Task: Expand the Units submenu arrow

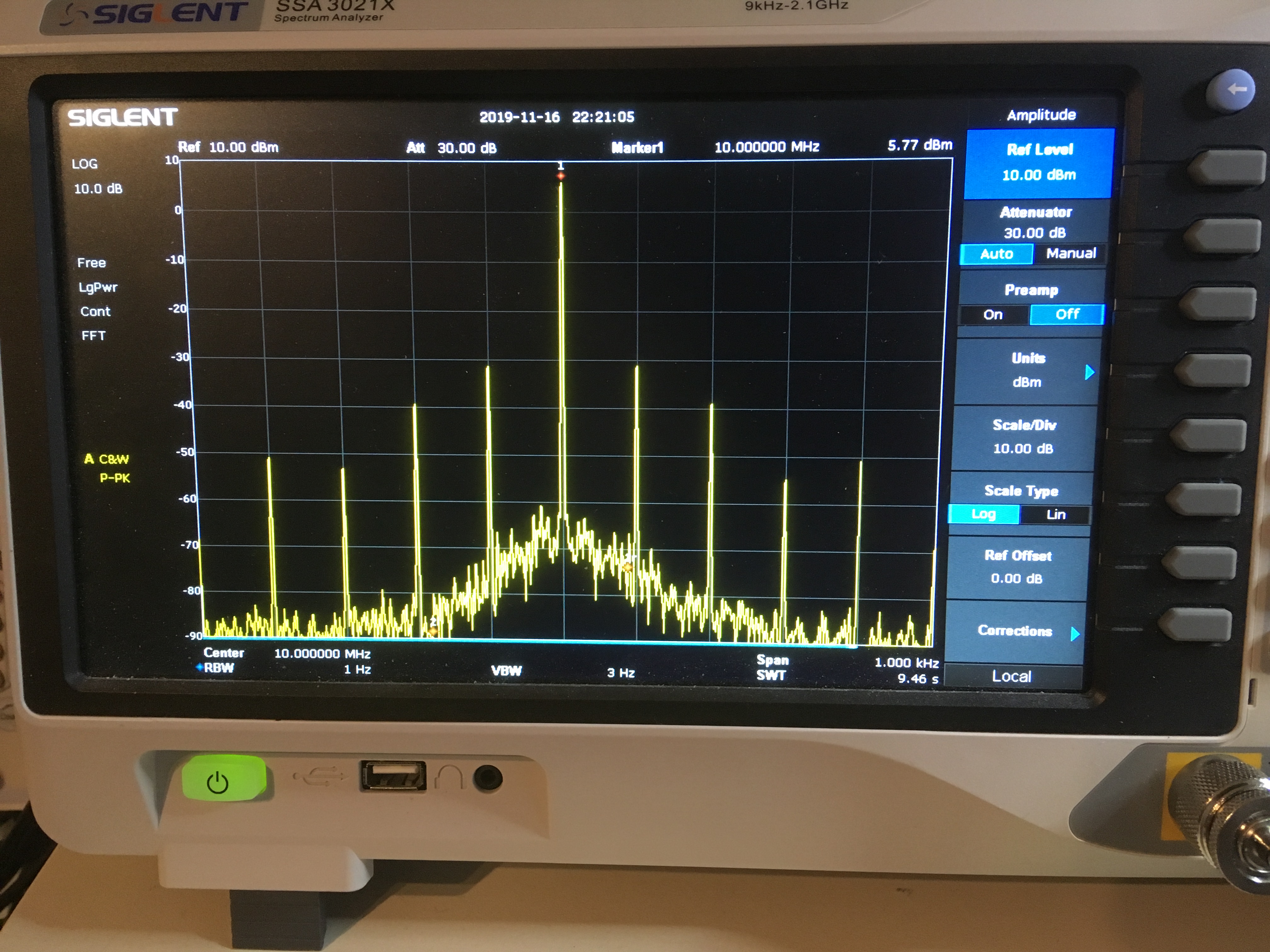Action: 1089,372
